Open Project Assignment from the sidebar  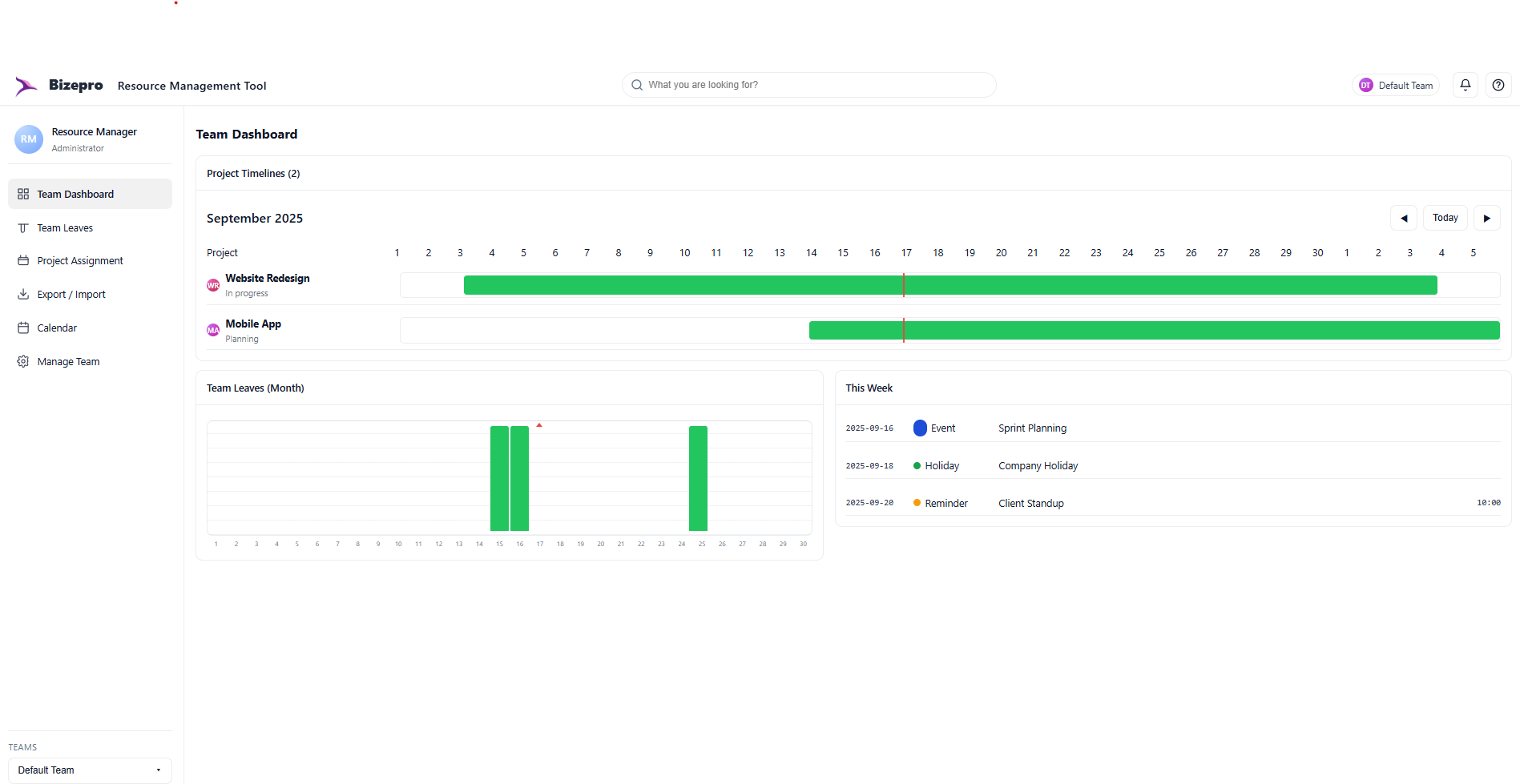pyautogui.click(x=79, y=260)
